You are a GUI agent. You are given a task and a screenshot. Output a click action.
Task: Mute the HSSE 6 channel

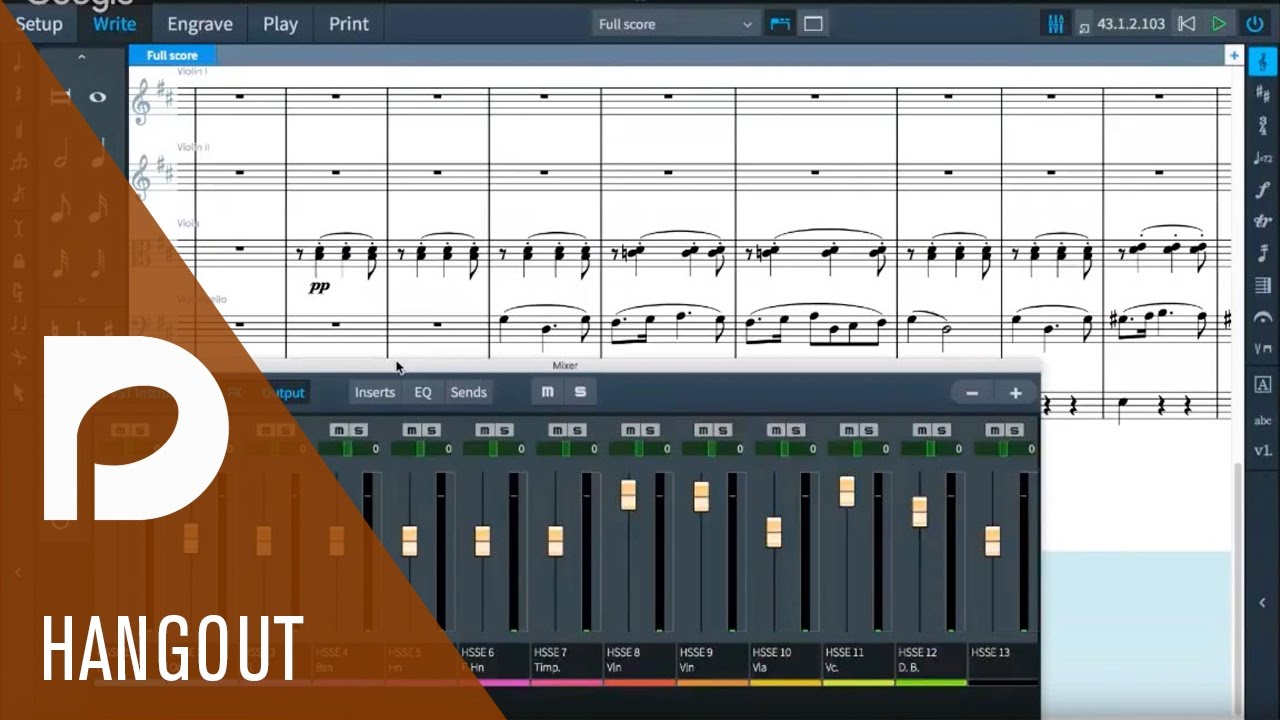[x=484, y=430]
